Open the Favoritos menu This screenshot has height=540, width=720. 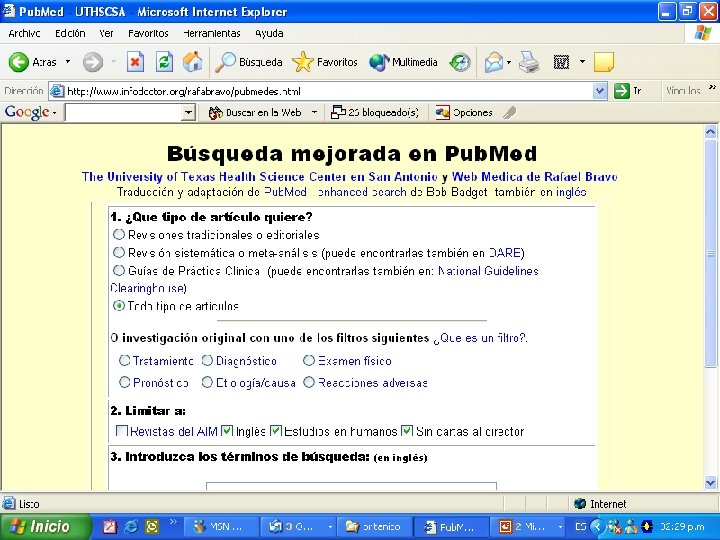[148, 34]
